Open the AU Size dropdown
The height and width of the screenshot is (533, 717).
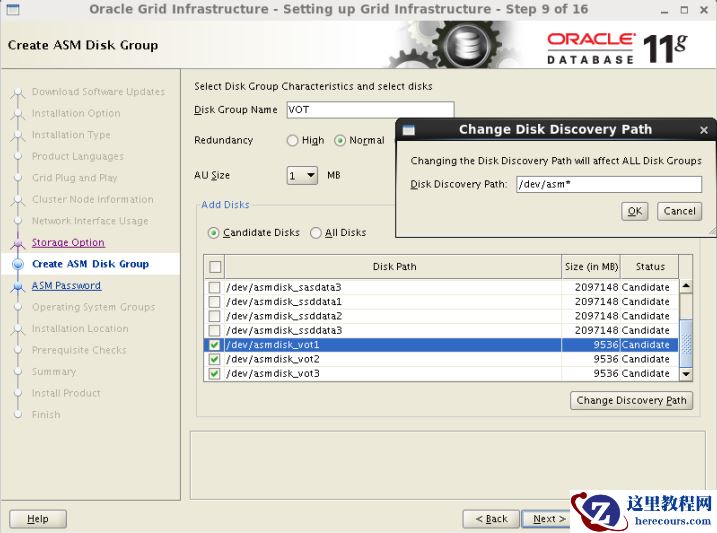point(302,176)
